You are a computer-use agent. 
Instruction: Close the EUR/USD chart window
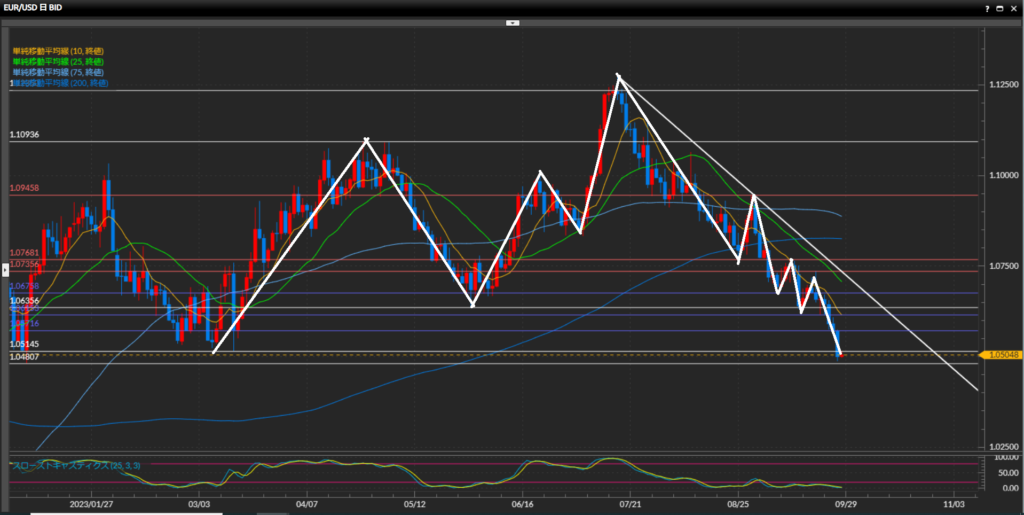[x=1014, y=7]
